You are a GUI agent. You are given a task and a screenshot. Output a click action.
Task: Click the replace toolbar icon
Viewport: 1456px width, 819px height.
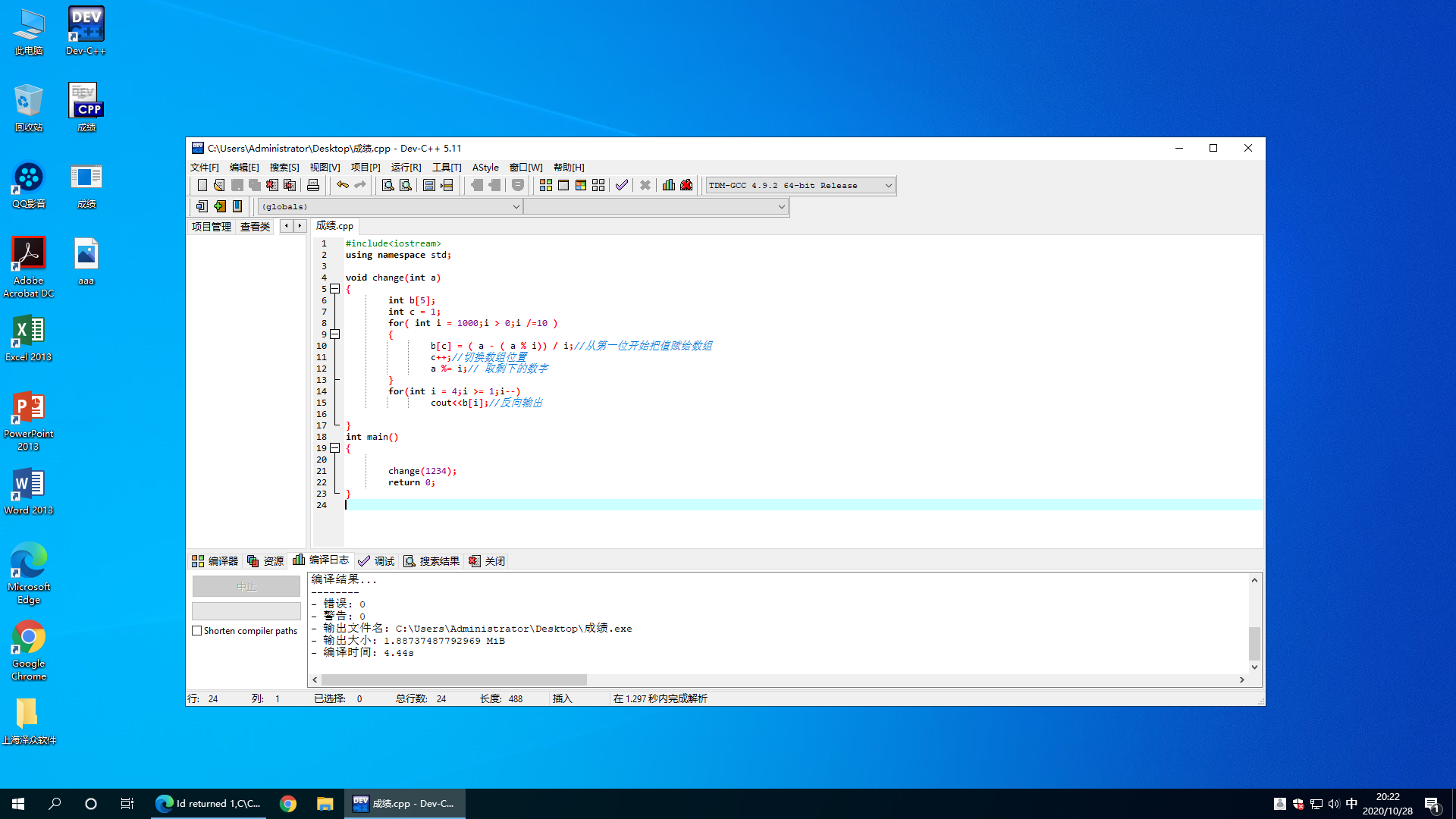(x=406, y=185)
